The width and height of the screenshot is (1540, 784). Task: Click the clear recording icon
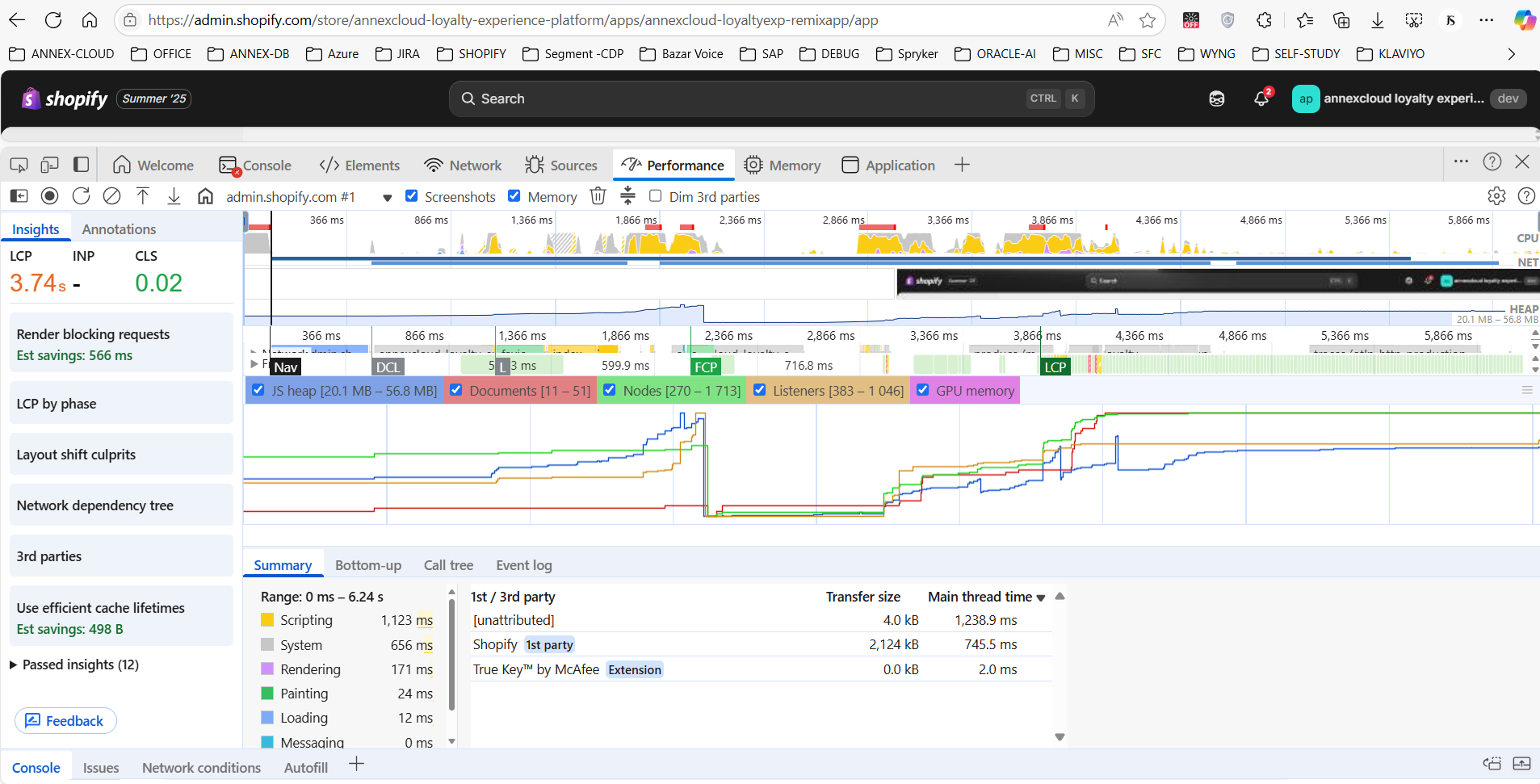[112, 196]
